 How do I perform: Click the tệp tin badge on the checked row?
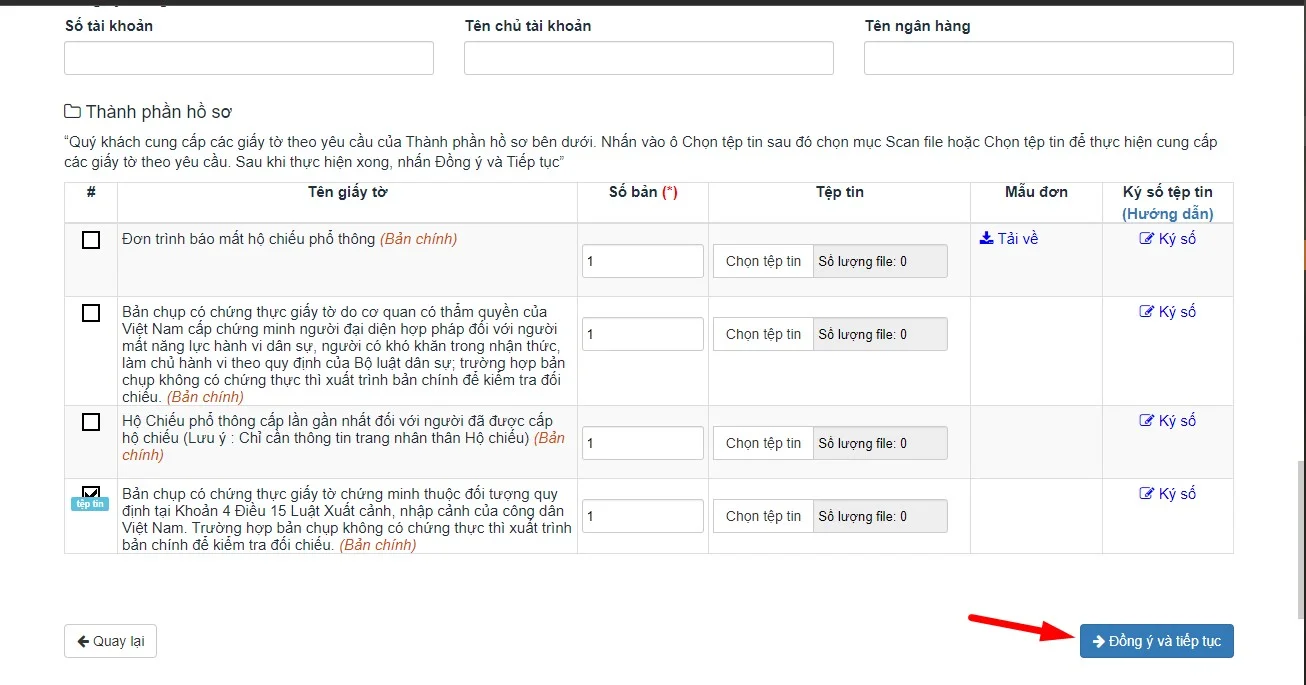click(89, 503)
